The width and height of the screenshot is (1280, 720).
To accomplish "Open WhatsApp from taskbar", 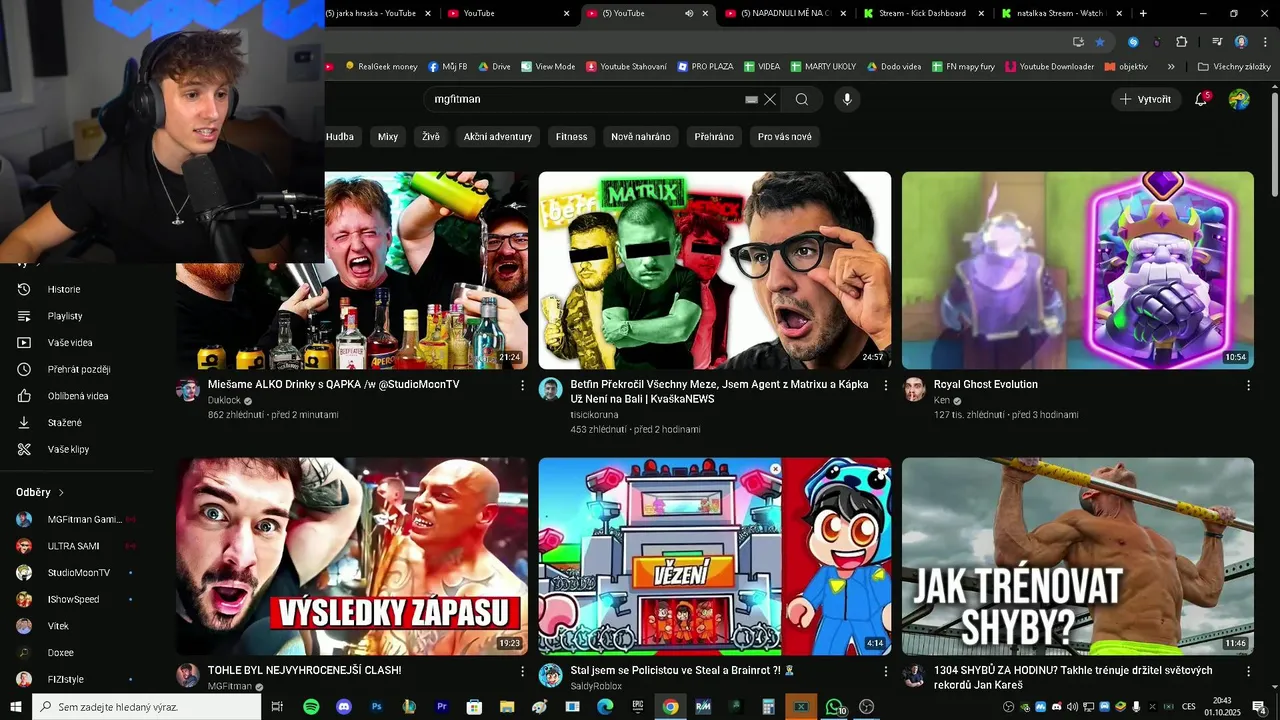I will pyautogui.click(x=834, y=707).
